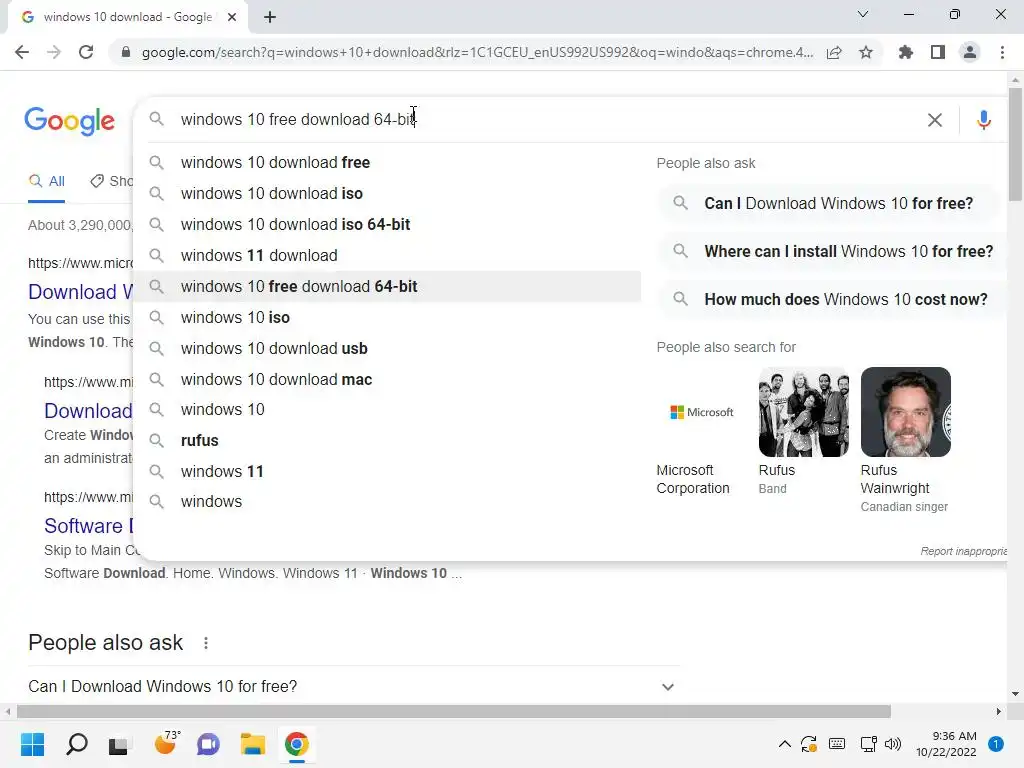Screen dimensions: 1024x768
Task: Open the Chrome side panel
Action: [938, 52]
